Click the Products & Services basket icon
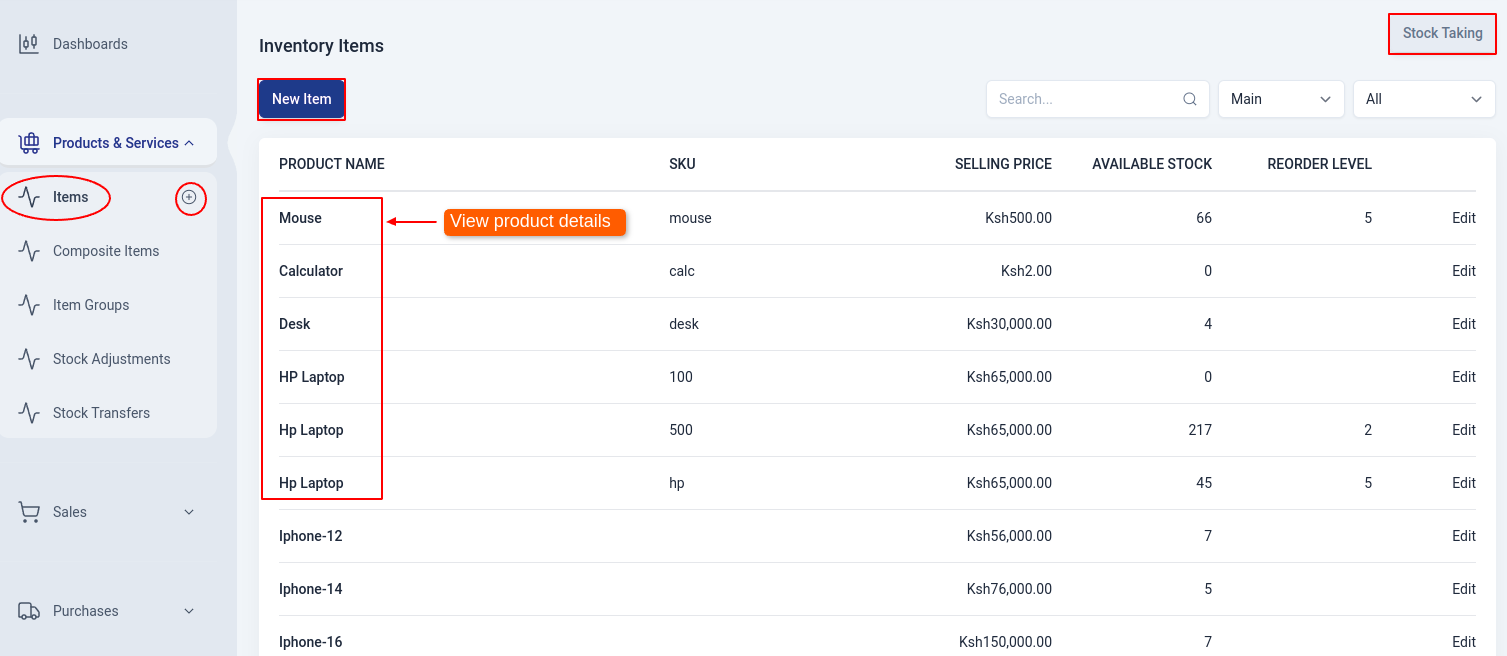 29,143
